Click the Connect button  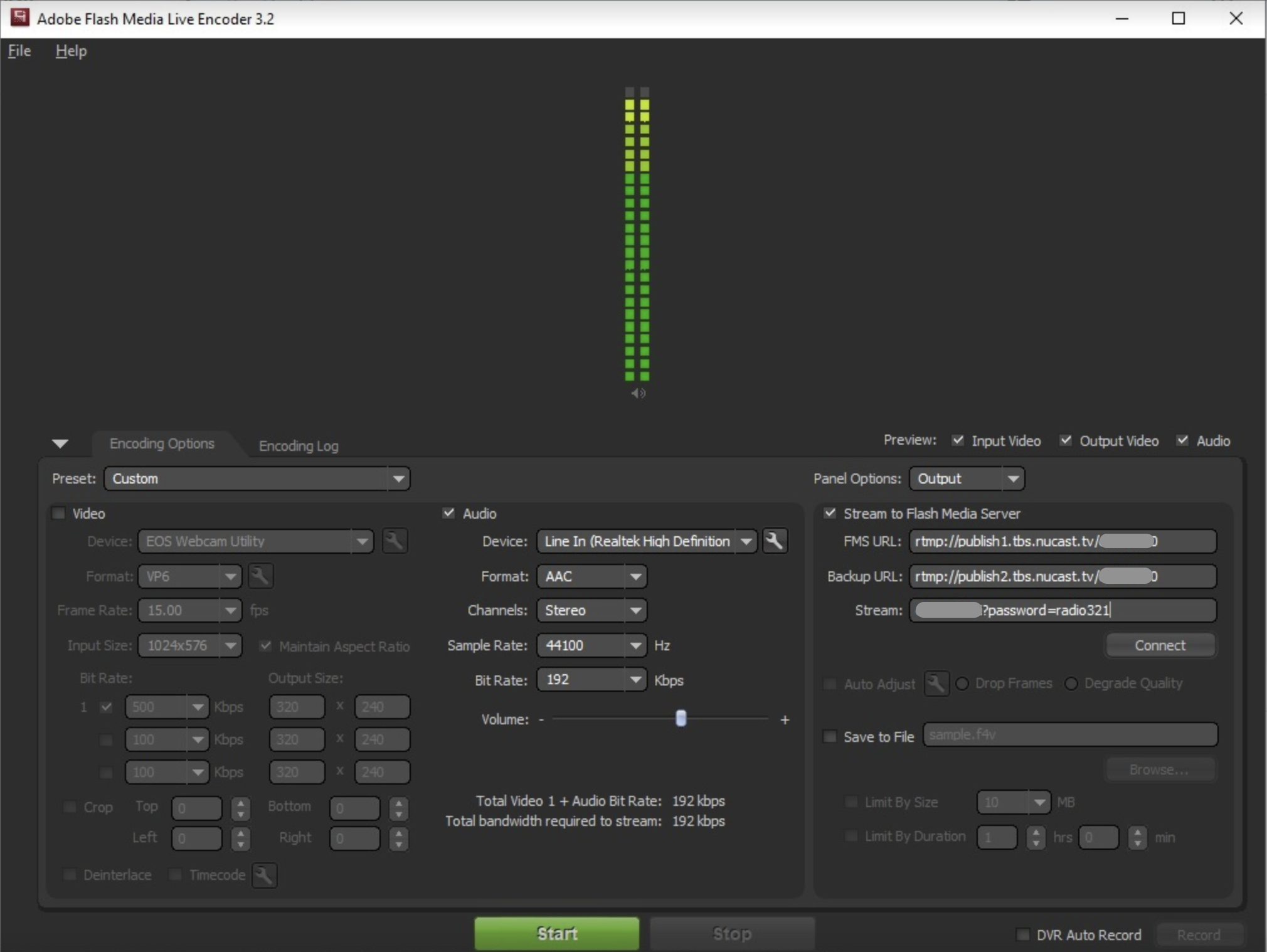(x=1160, y=645)
